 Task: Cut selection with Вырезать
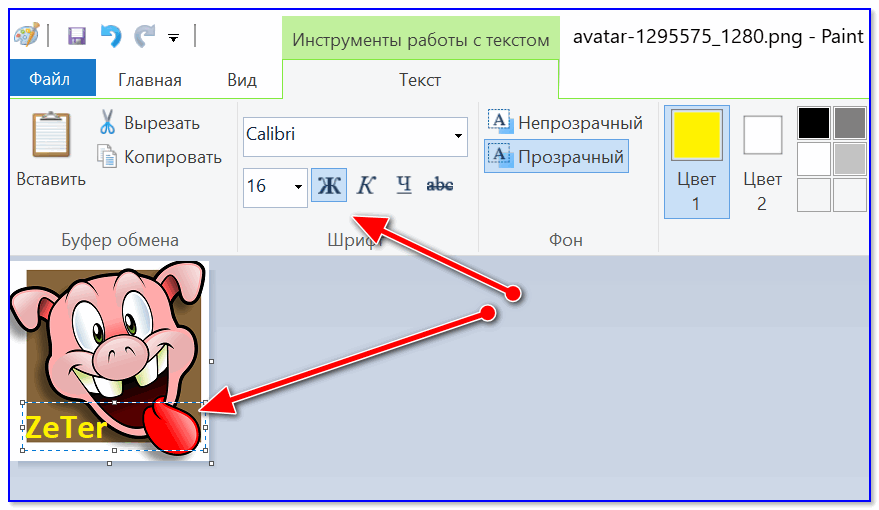[150, 122]
